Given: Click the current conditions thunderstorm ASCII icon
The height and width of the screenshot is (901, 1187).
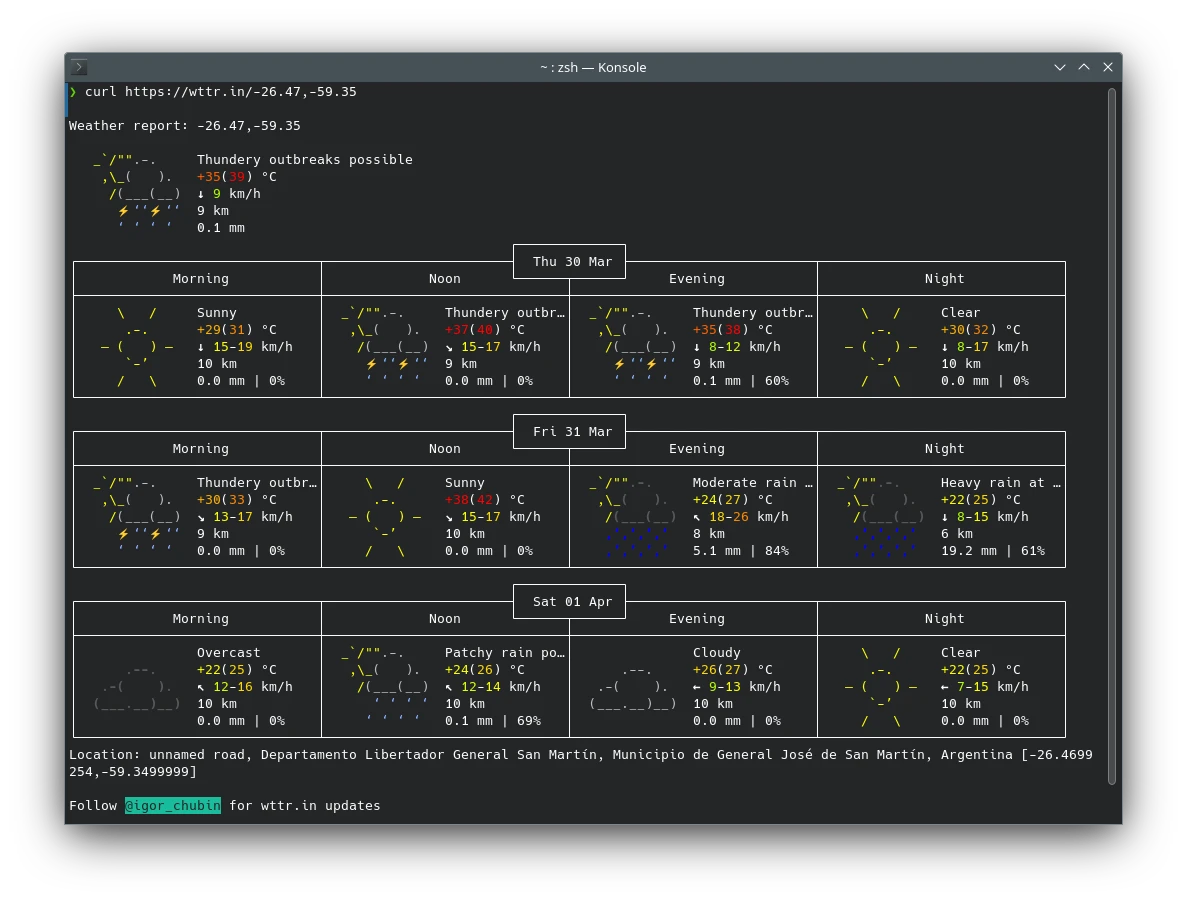Looking at the screenshot, I should [x=137, y=193].
